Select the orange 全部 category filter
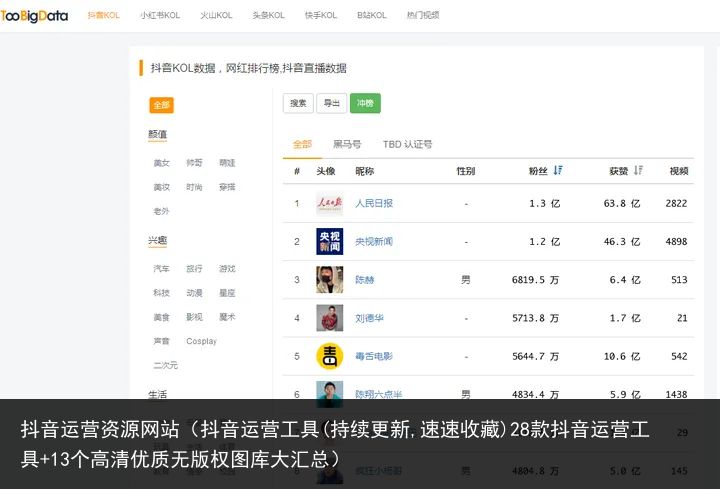 pos(161,105)
